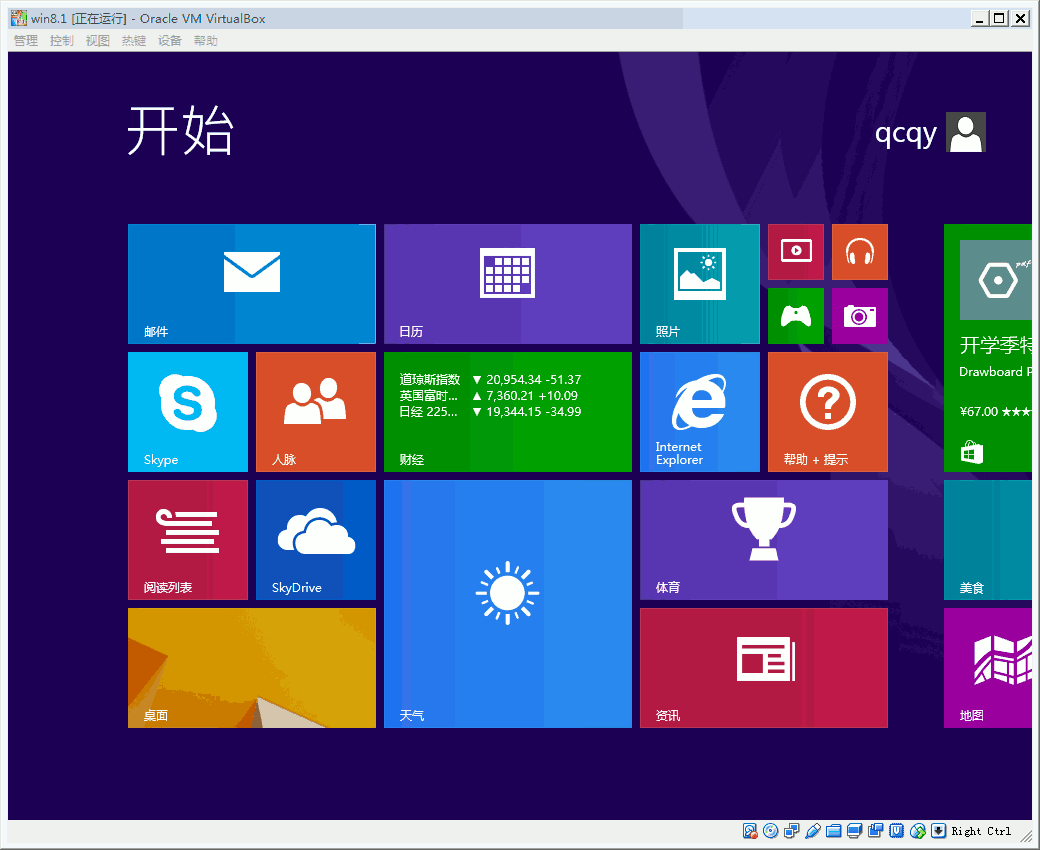Click the qcqy user name
Screen dimensions: 1040x850
[905, 135]
